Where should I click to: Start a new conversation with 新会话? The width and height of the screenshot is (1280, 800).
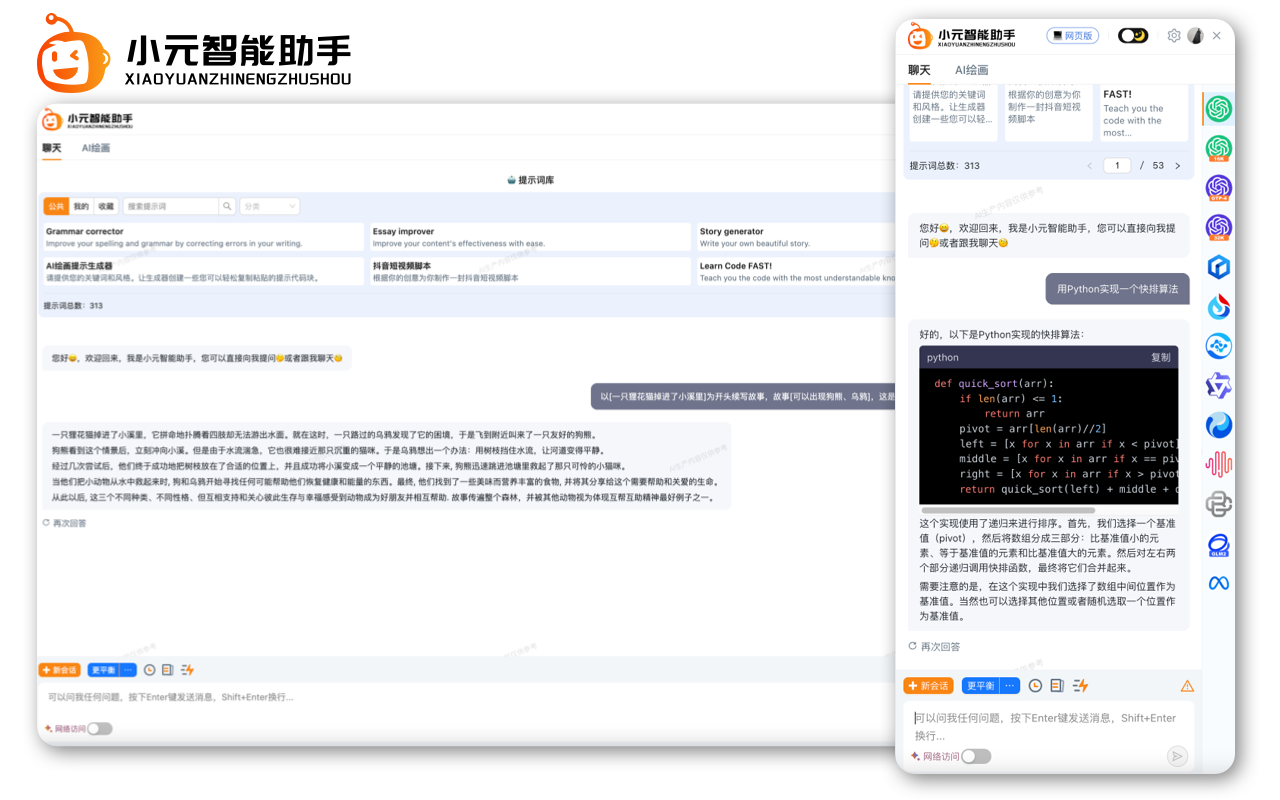click(928, 686)
